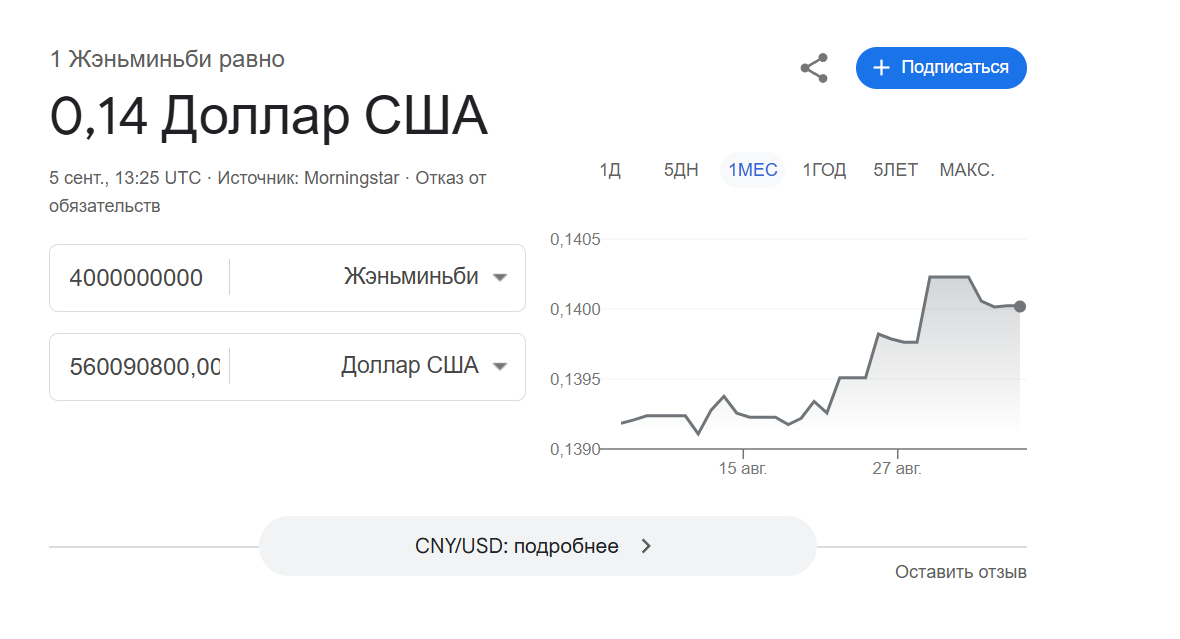Open the Доллар США currency dropdown arrow

(501, 366)
